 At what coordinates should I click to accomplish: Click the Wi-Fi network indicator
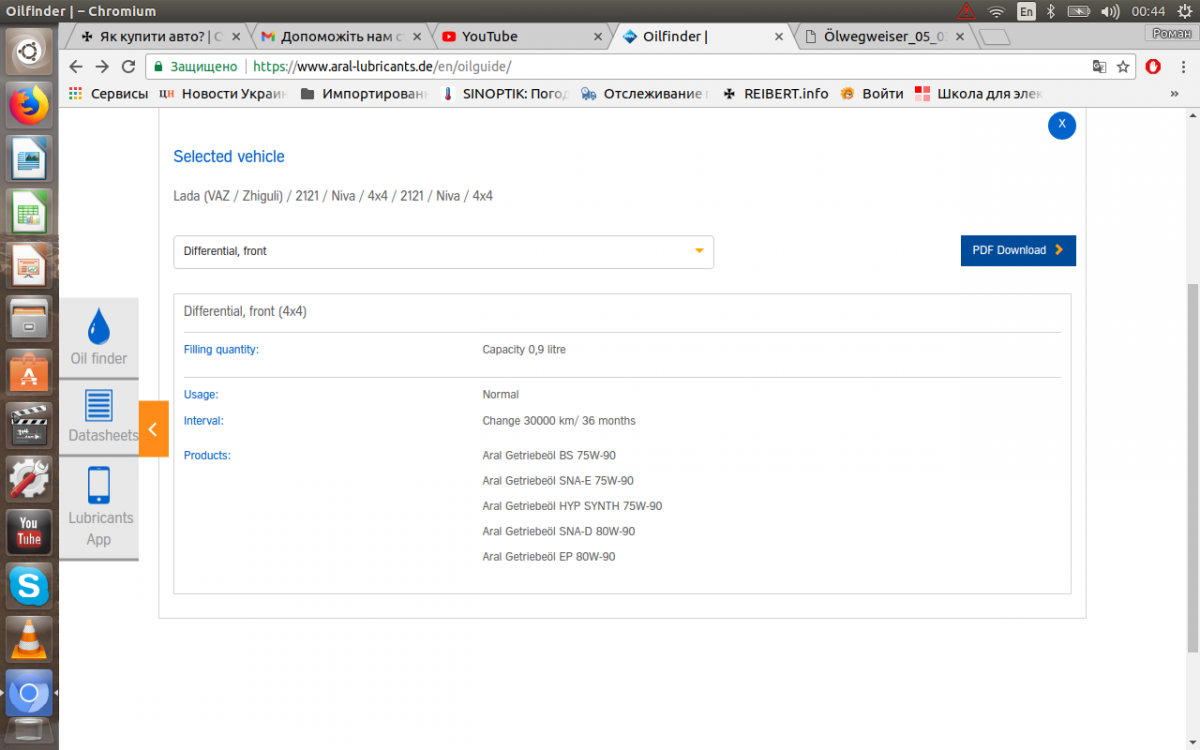tap(996, 12)
